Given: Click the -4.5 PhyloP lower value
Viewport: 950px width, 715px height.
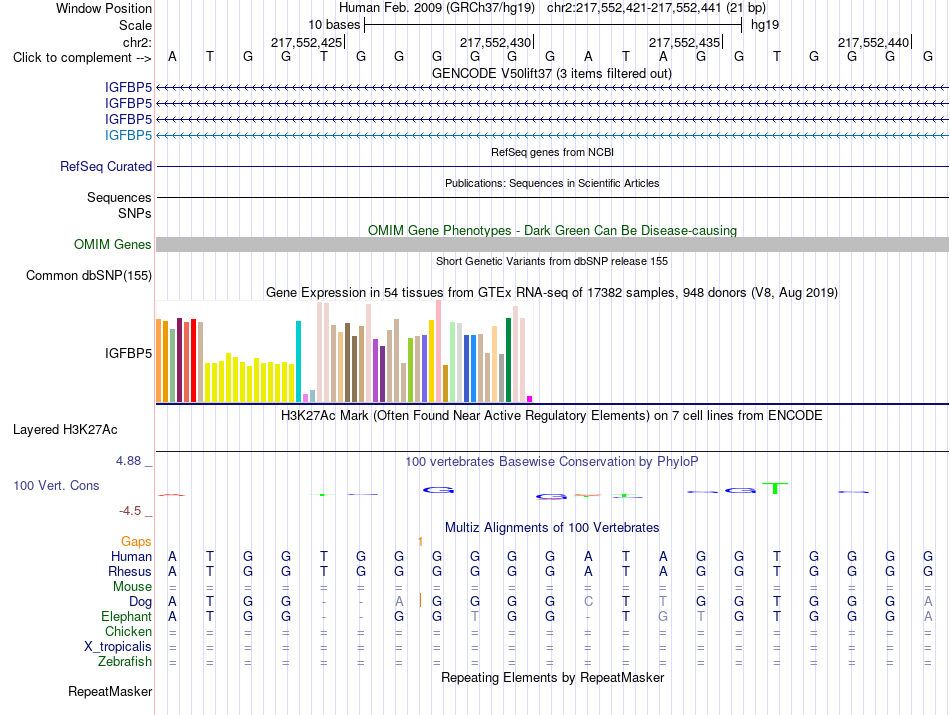Looking at the screenshot, I should pos(130,511).
